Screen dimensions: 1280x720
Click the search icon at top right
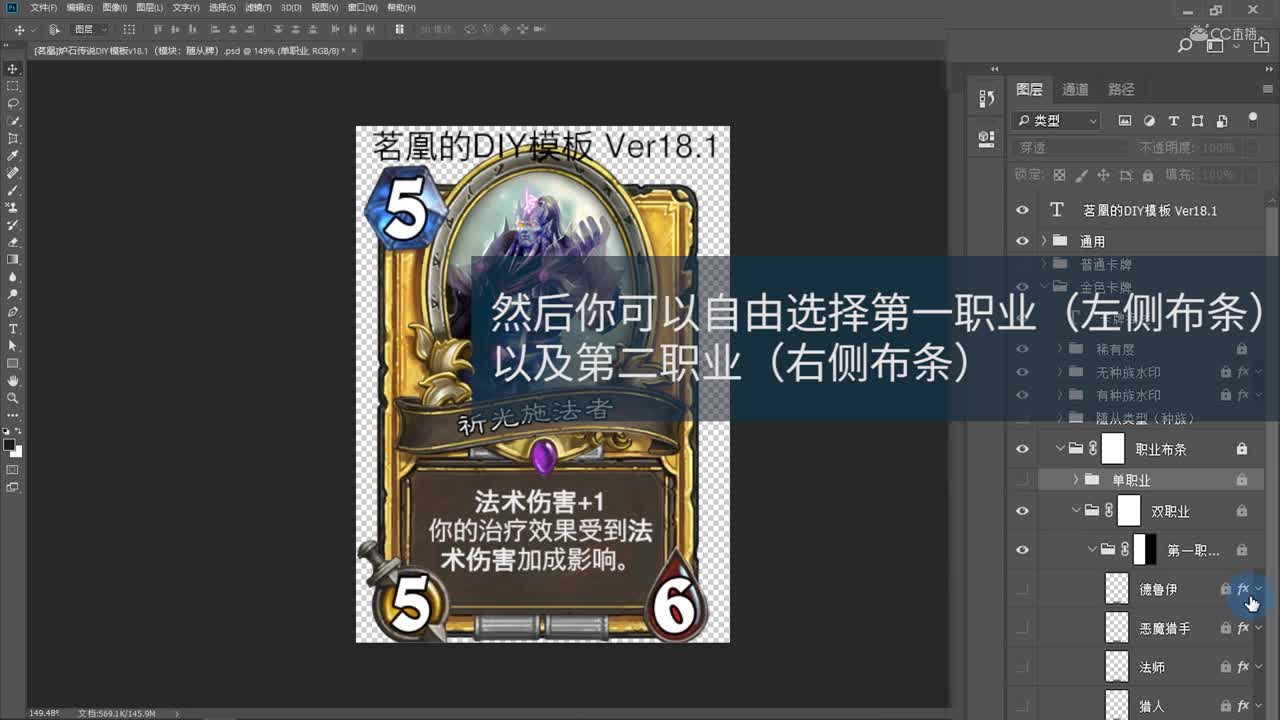tap(1186, 44)
